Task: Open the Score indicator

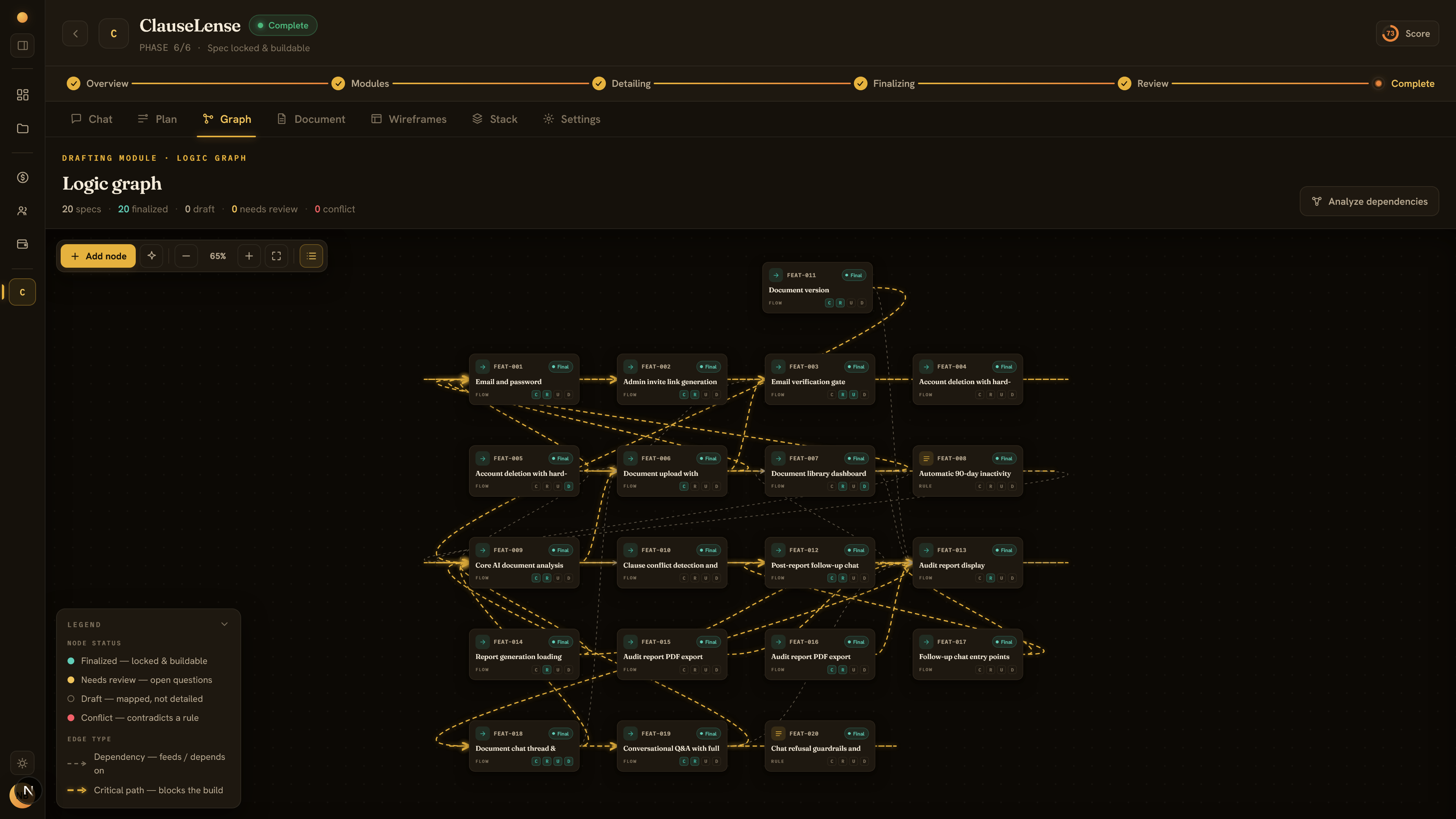Action: (x=1407, y=33)
